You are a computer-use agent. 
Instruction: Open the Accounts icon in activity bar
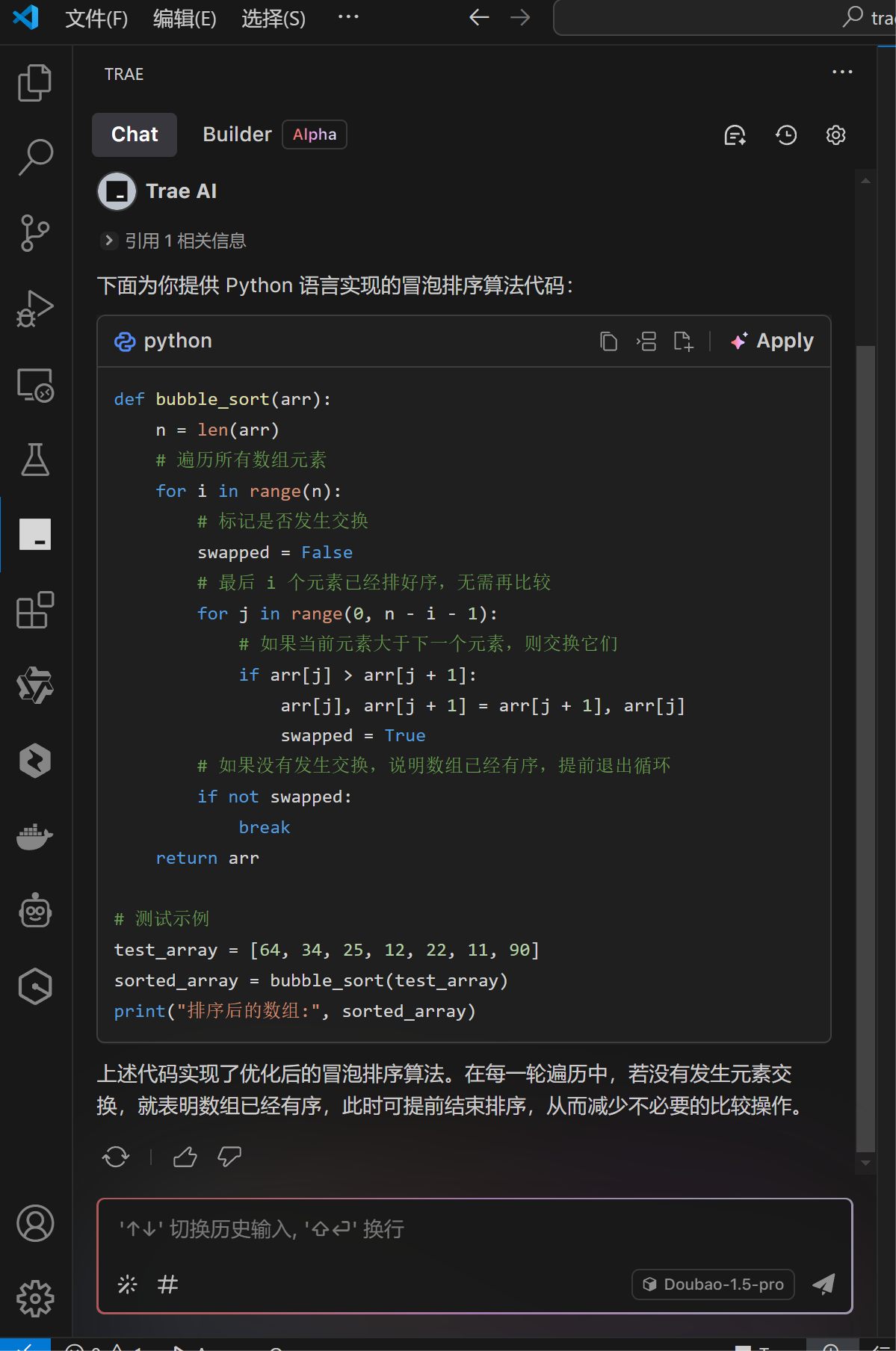(35, 1223)
